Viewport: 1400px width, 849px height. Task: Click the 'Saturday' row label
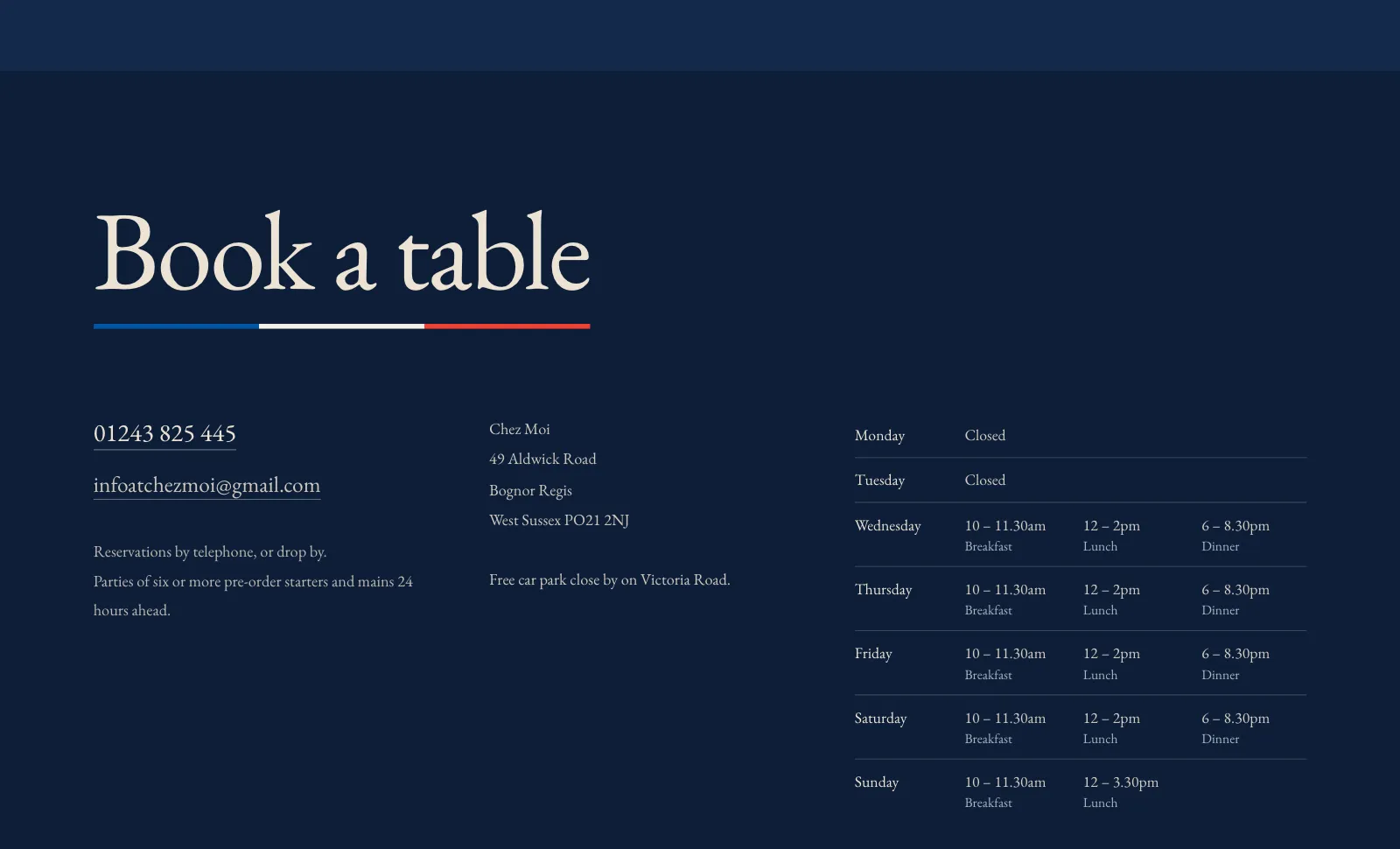coord(880,718)
